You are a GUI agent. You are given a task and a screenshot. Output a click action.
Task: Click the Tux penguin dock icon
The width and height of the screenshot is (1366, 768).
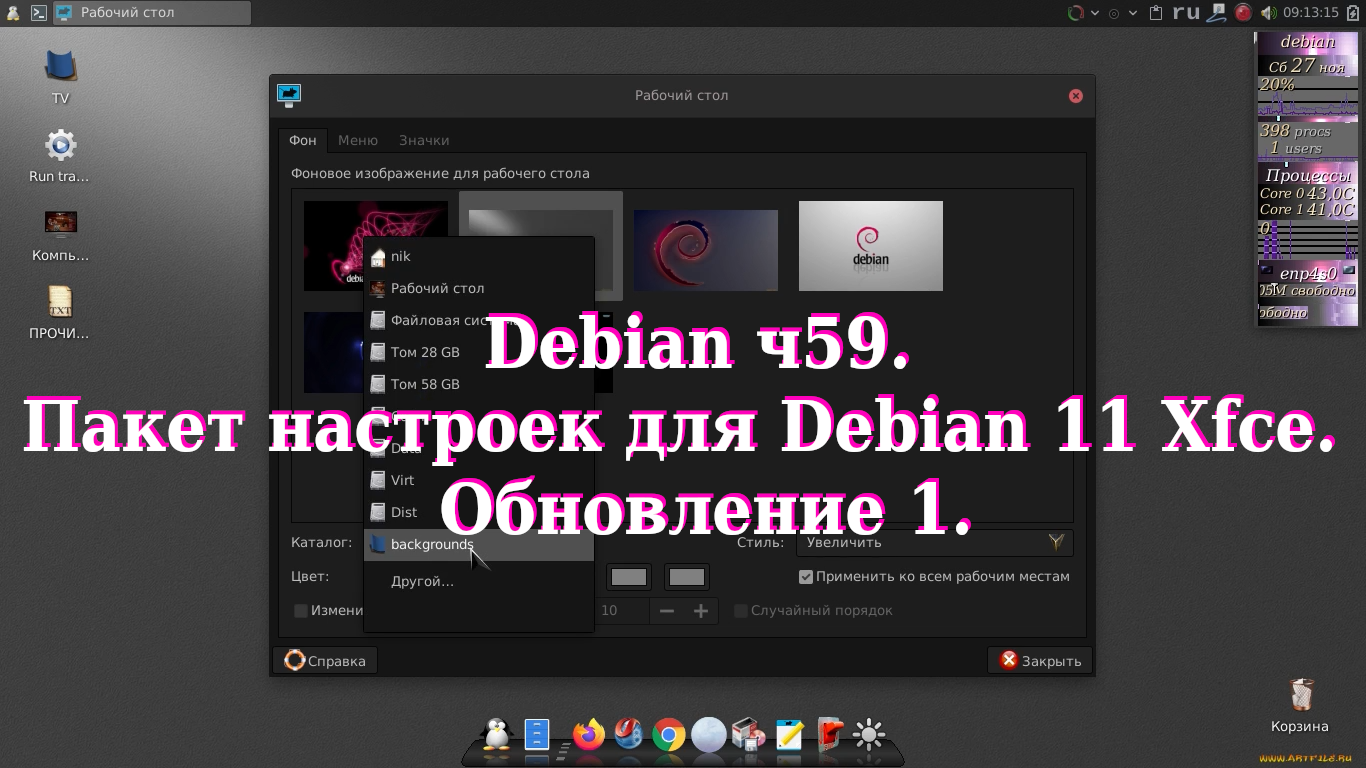(x=496, y=735)
